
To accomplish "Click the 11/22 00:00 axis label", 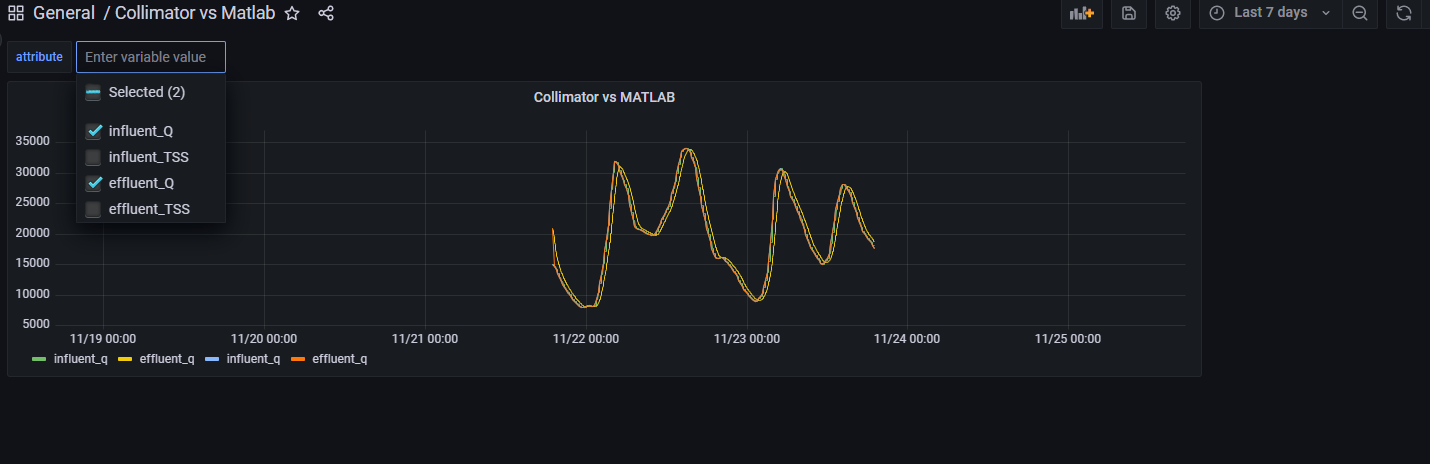I will coord(586,339).
